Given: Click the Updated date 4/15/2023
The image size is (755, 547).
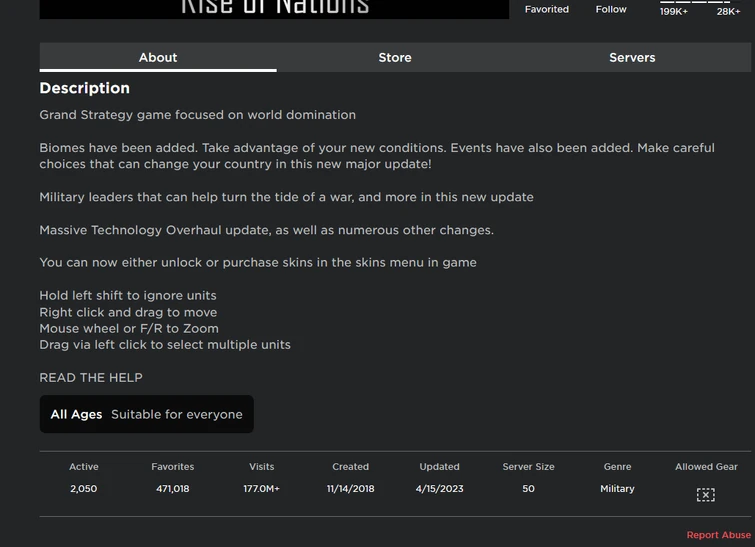Looking at the screenshot, I should (439, 489).
